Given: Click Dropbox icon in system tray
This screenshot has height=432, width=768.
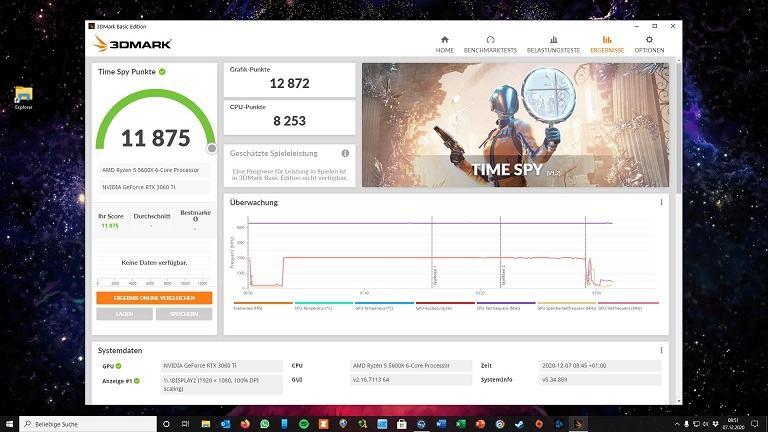Looking at the screenshot, I should click(x=715, y=424).
